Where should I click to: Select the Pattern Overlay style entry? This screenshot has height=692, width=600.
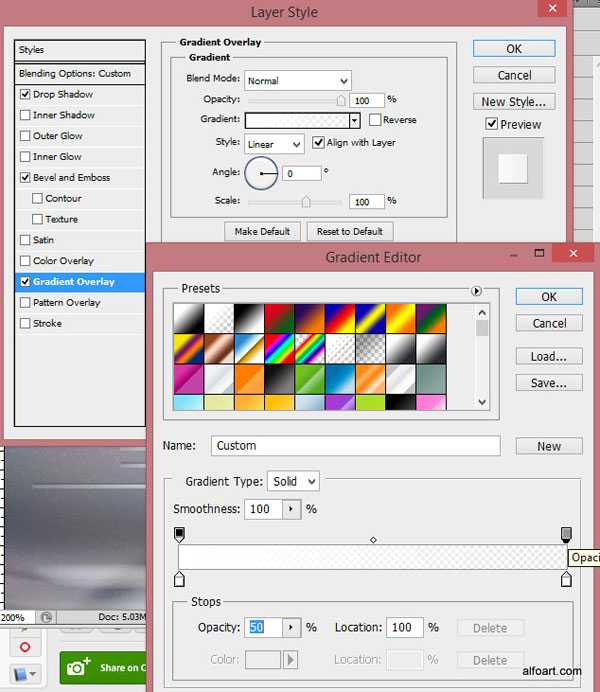(67, 302)
